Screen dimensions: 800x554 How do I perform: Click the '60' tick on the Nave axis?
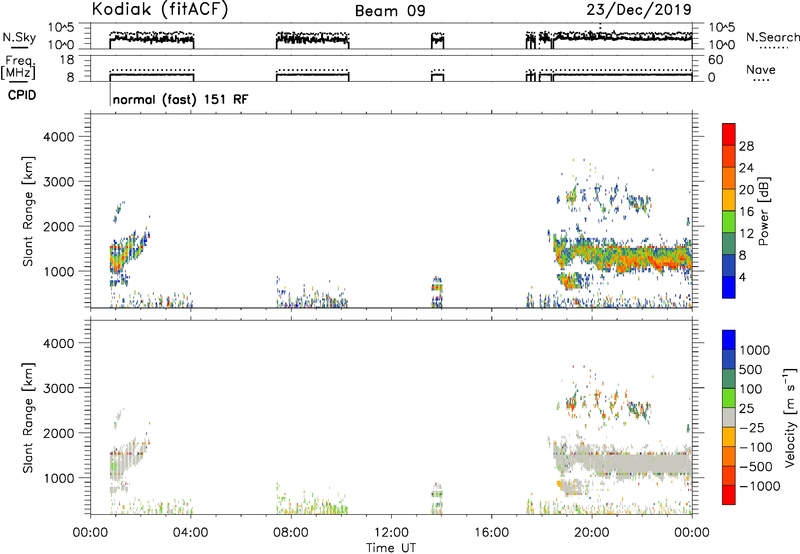pos(715,60)
